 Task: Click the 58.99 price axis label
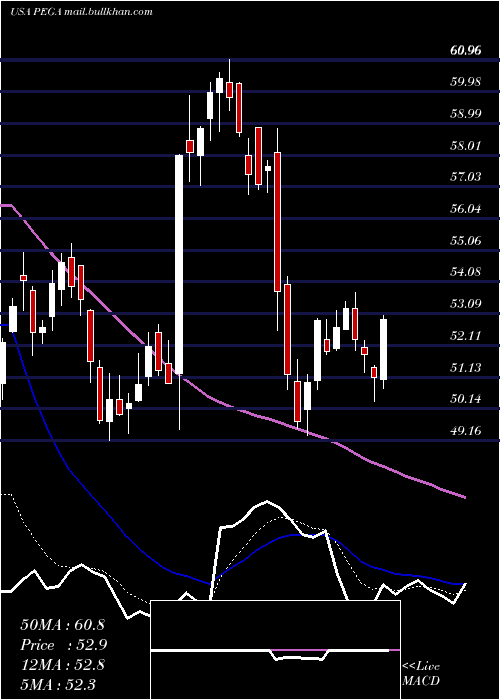[466, 114]
